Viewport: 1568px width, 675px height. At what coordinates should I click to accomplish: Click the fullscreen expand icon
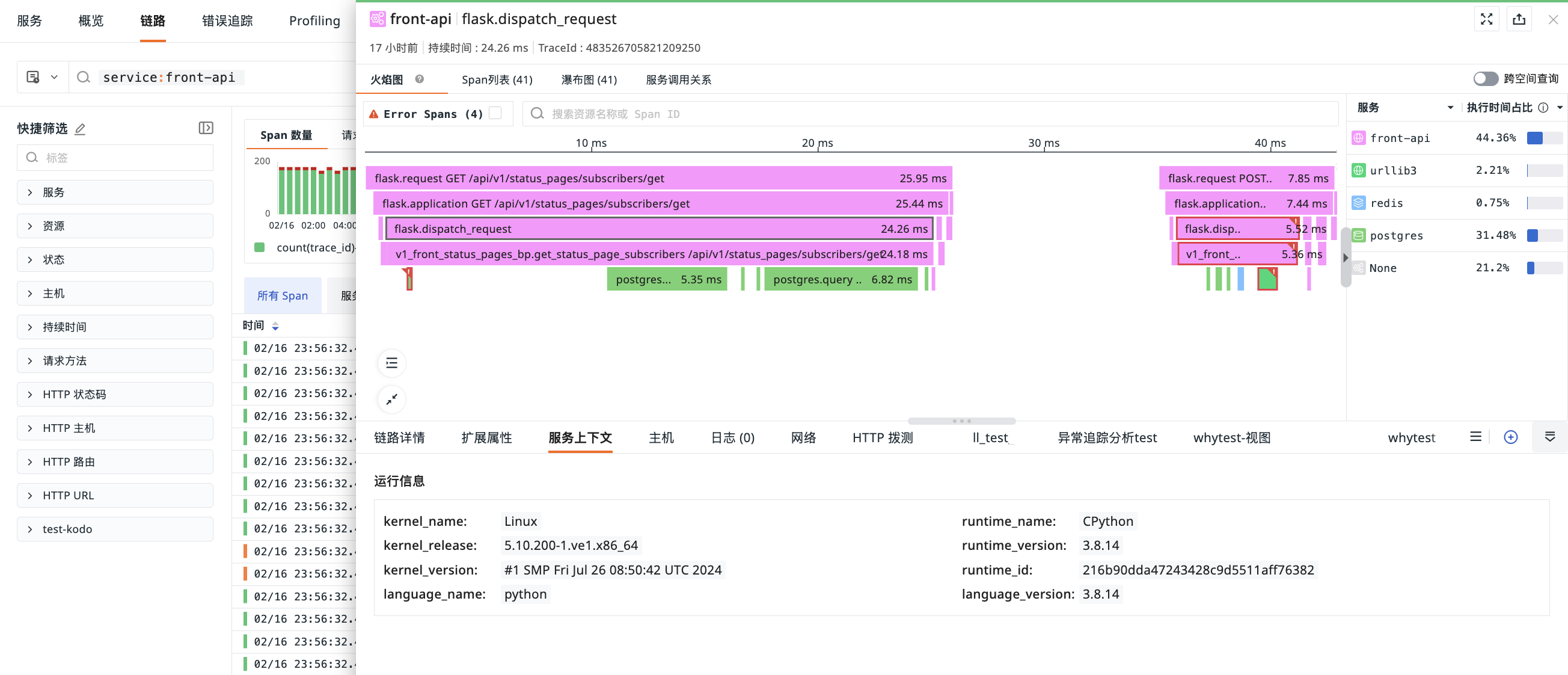[x=1486, y=19]
